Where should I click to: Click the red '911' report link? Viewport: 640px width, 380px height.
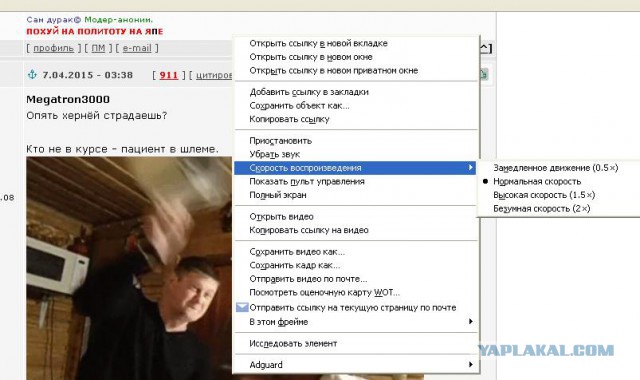169,75
